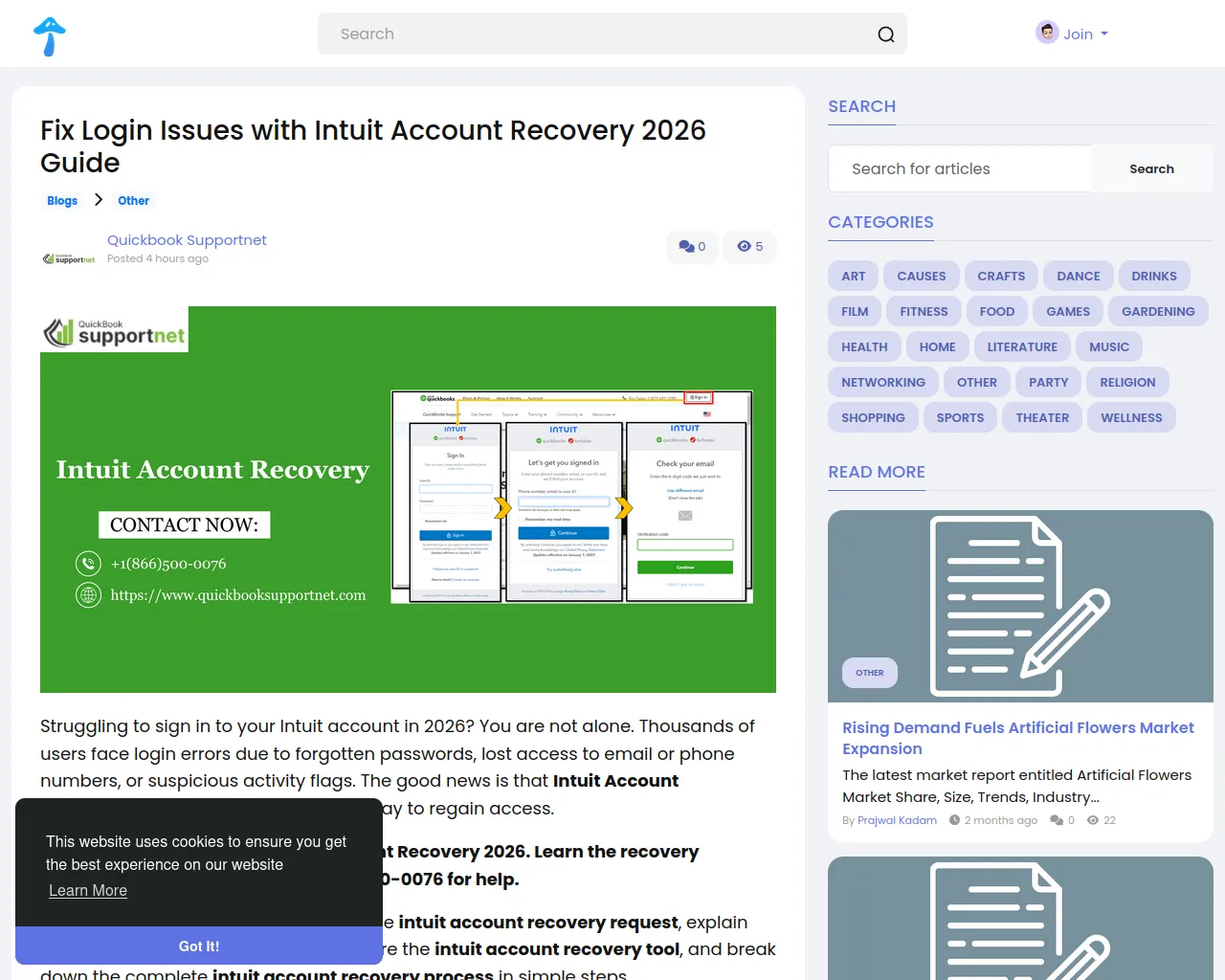Click the eye views counter icon
The image size is (1225, 980).
744,247
